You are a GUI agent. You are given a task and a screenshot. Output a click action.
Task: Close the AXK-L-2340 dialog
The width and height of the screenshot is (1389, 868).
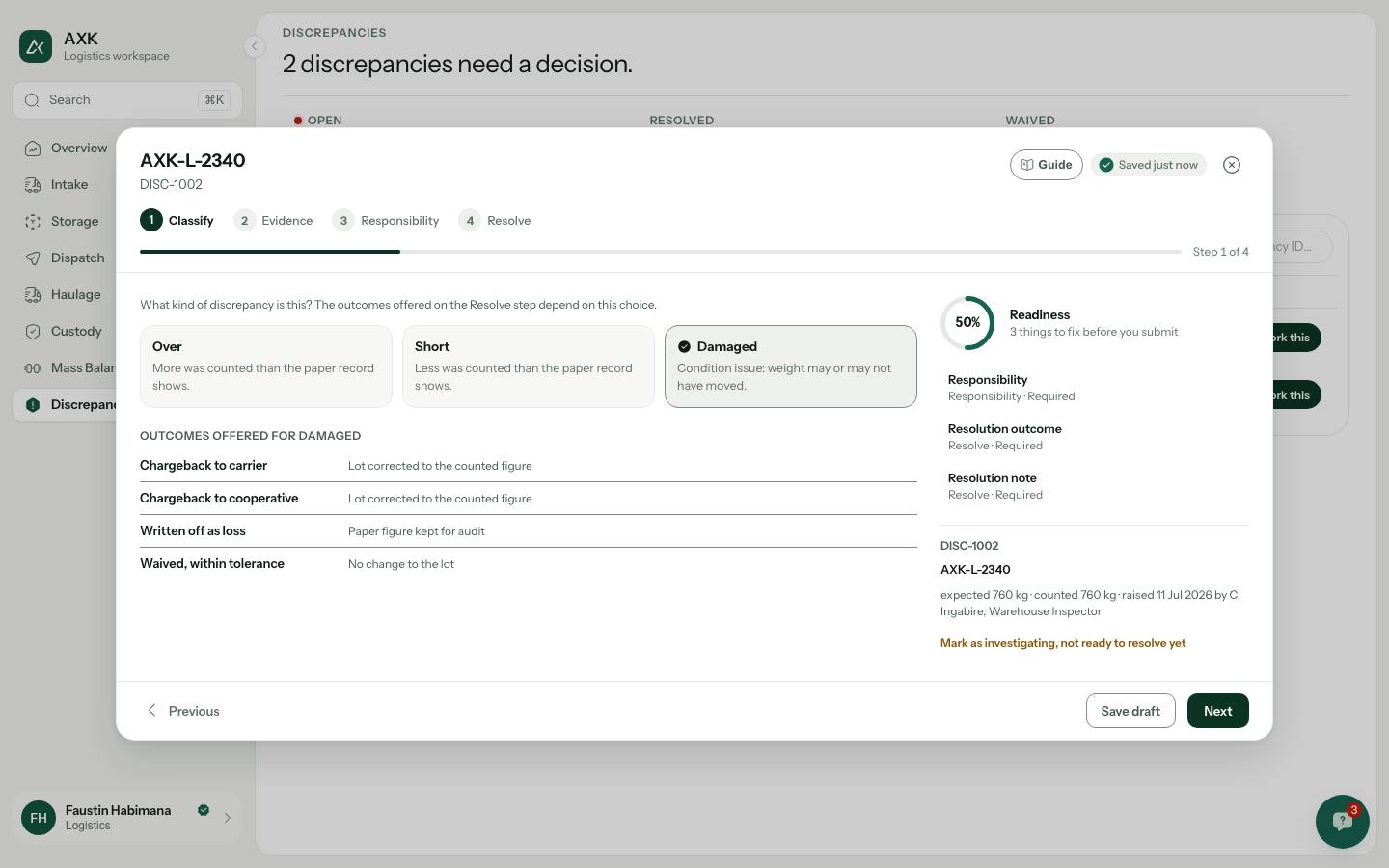tap(1232, 165)
